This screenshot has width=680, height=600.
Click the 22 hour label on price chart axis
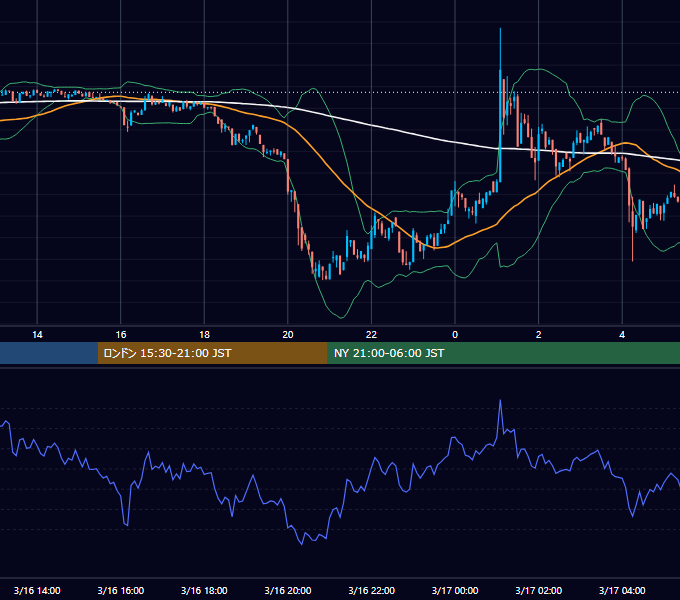(x=371, y=335)
